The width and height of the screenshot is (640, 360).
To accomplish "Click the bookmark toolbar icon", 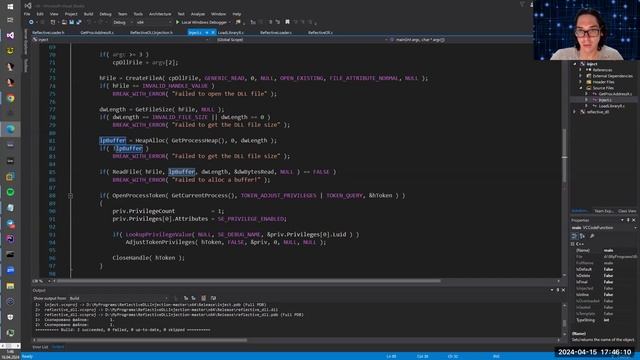I will click(x=287, y=22).
